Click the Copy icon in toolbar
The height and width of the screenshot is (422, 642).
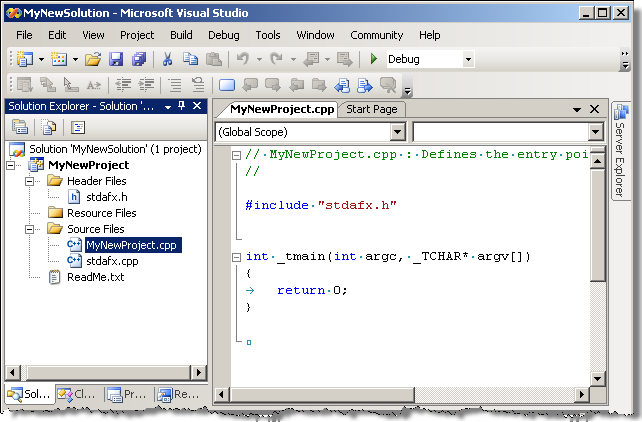(190, 59)
